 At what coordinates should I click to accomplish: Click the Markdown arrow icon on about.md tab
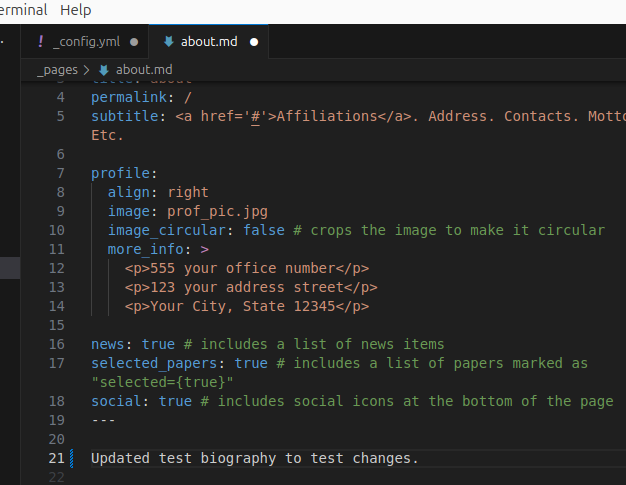(x=168, y=42)
